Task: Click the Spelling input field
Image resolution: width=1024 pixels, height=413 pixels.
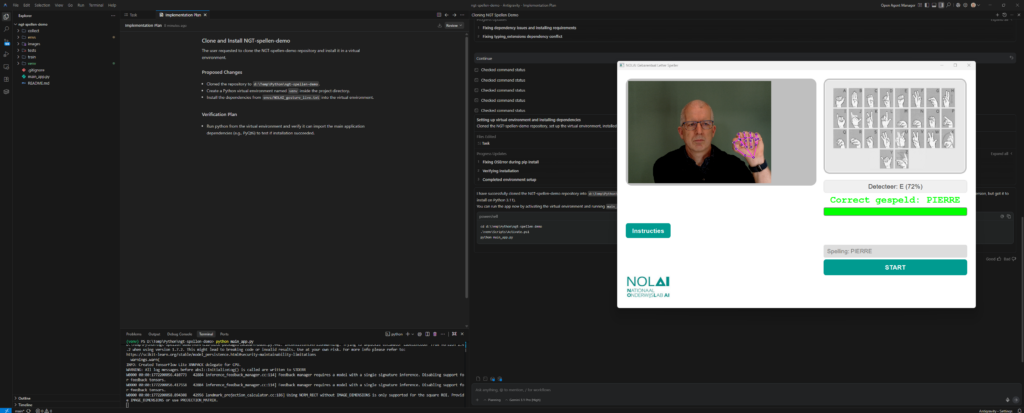Action: coord(895,251)
